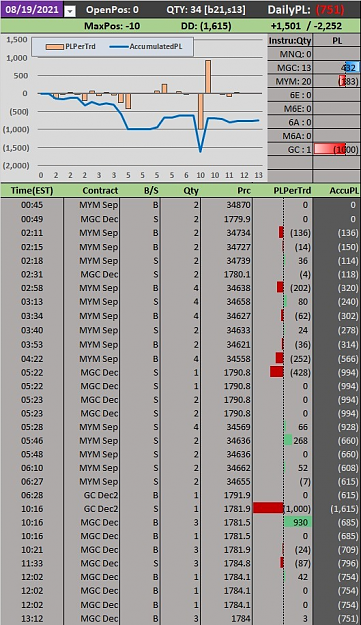
Task: Select the 10:21 time cell
Action: click(32, 550)
